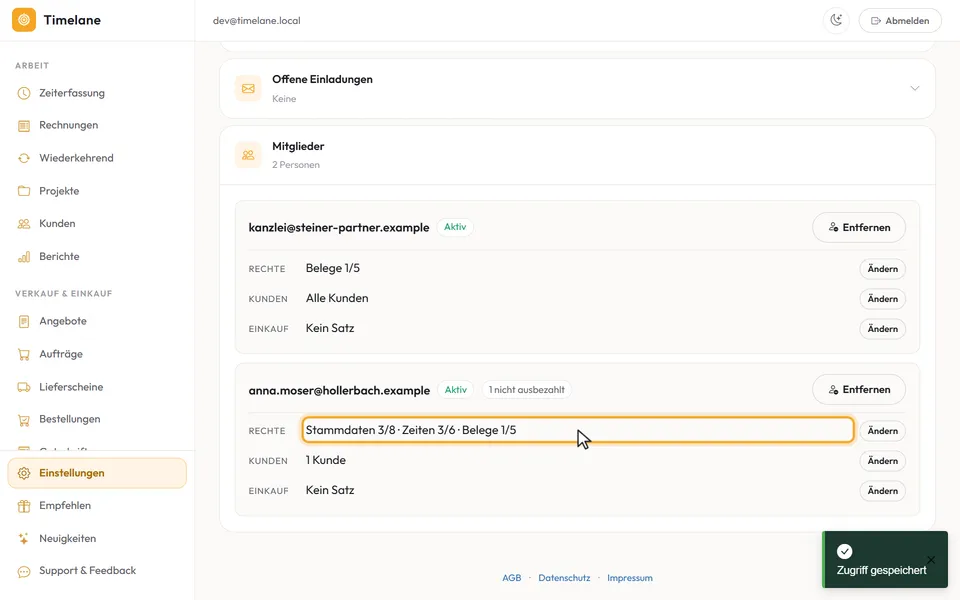This screenshot has height=600, width=960.
Task: Change Rechte for anna.moser via Ändern
Action: tap(882, 431)
